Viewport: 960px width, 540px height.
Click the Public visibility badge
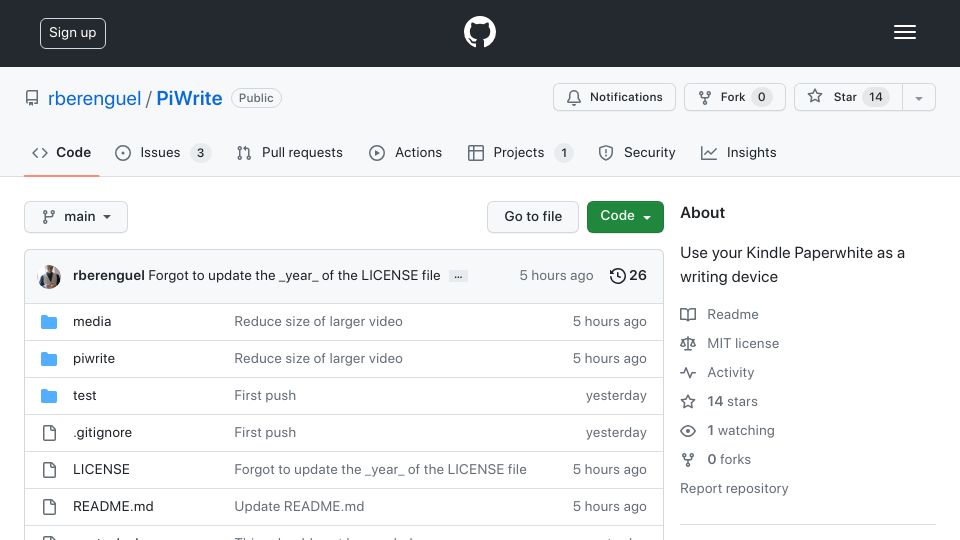[256, 98]
